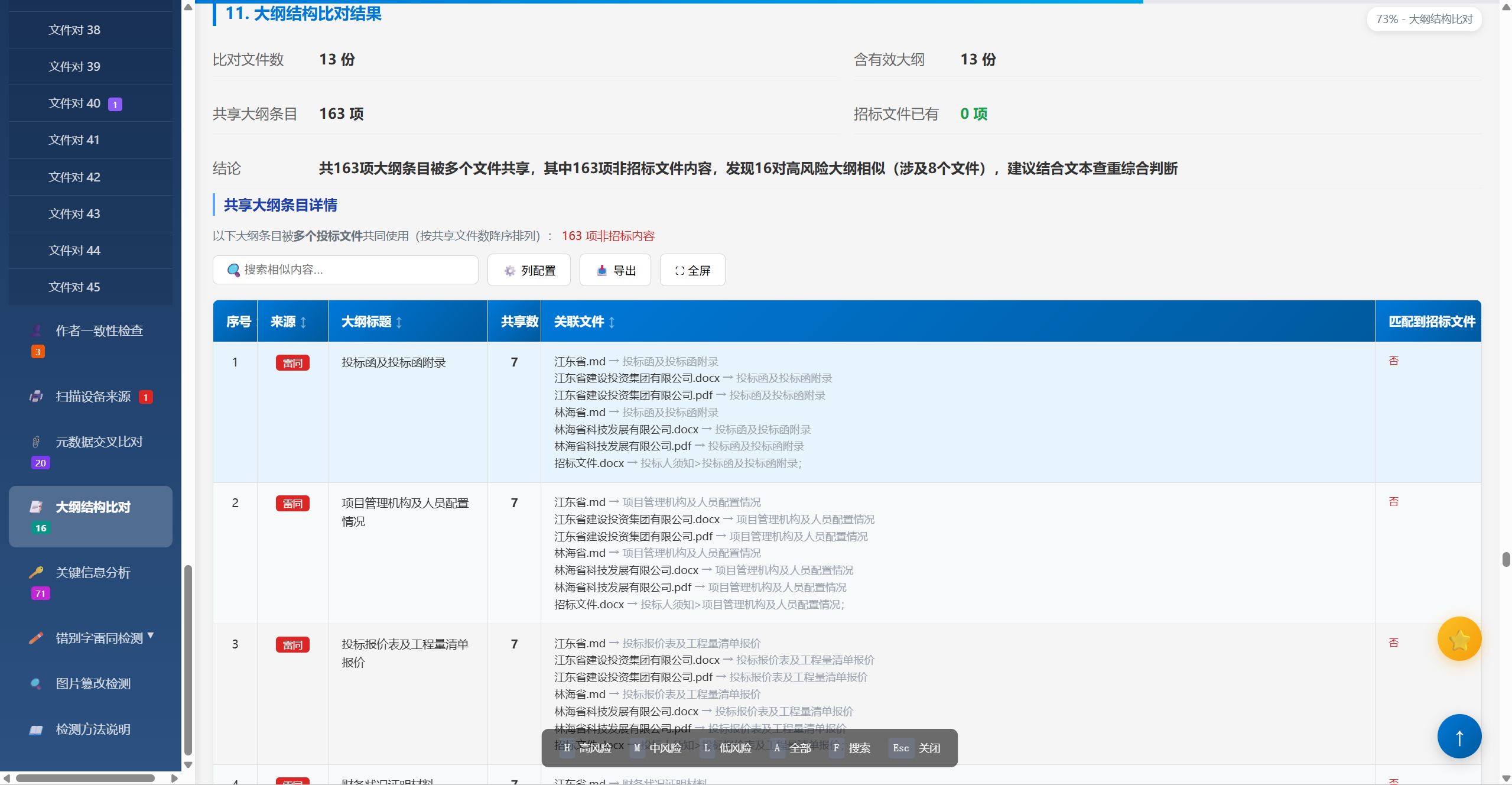Open 文件对 40 in sidebar
This screenshot has height=785, width=1512.
click(90, 103)
